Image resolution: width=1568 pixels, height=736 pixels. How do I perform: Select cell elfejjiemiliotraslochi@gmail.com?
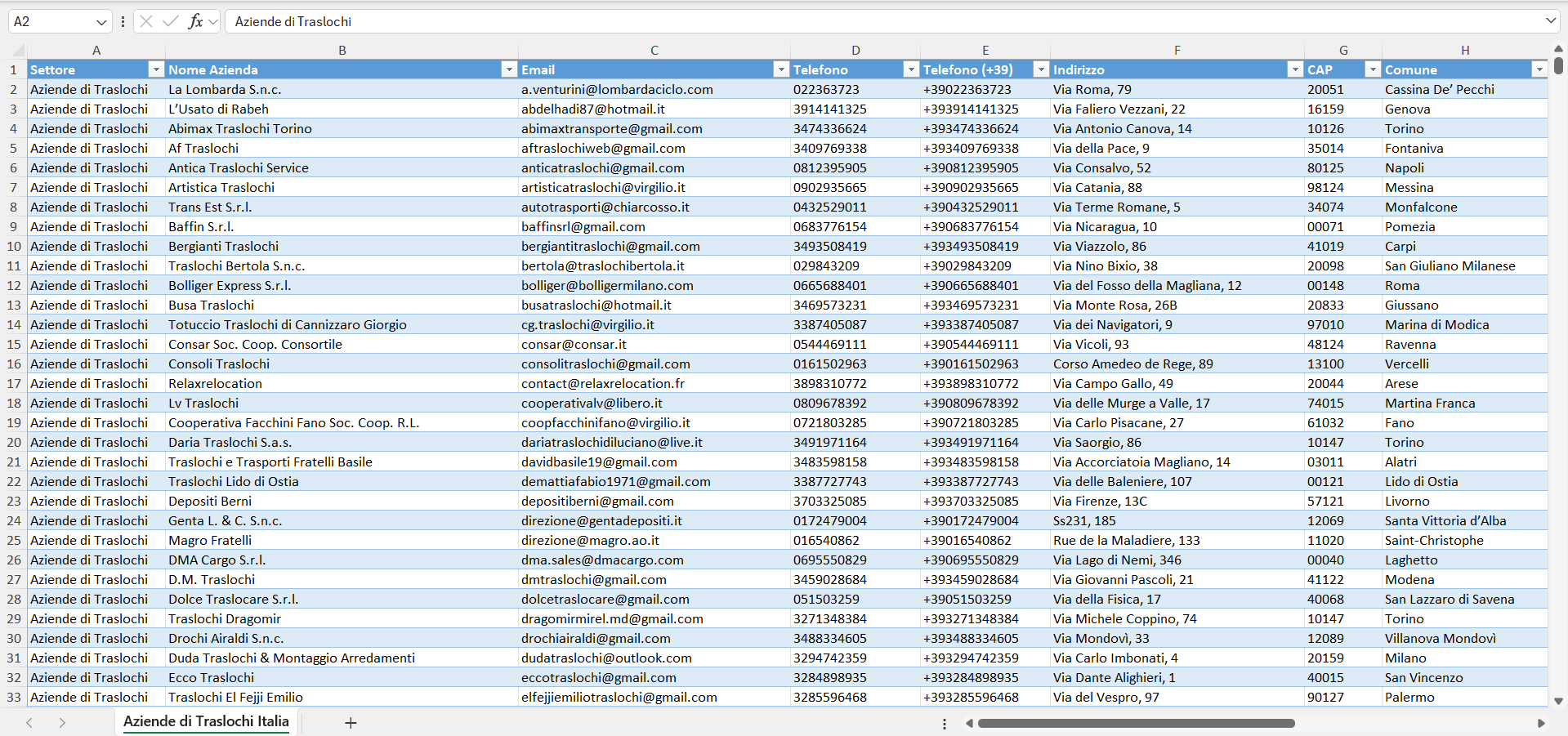(x=654, y=697)
